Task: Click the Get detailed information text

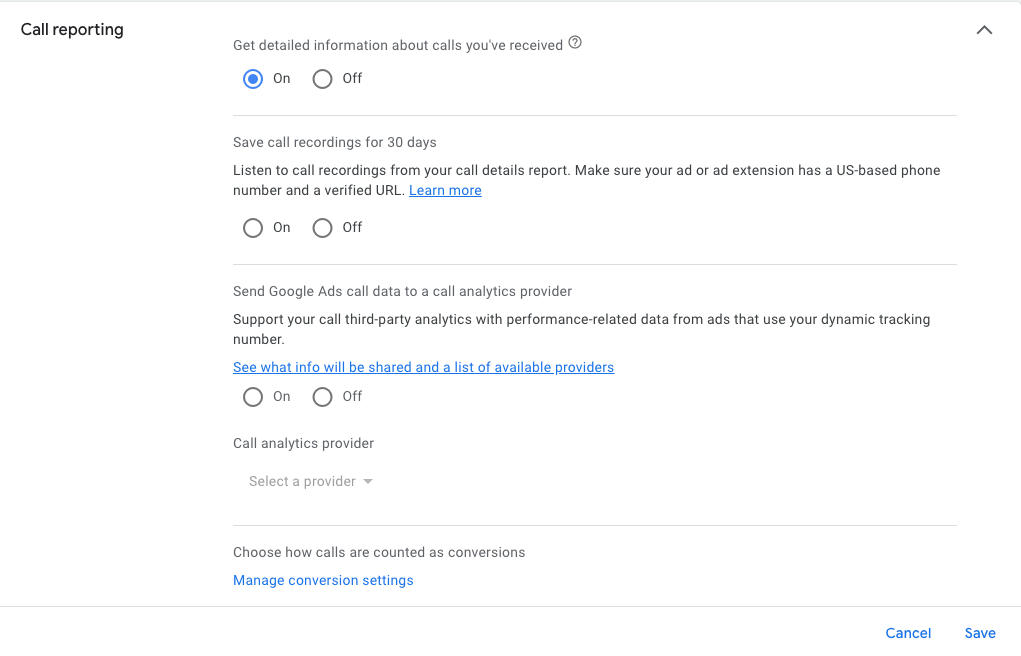Action: (398, 45)
